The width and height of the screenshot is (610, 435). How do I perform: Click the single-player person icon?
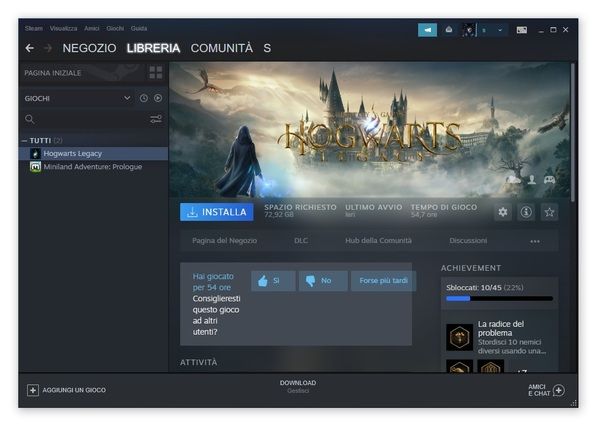tap(531, 179)
